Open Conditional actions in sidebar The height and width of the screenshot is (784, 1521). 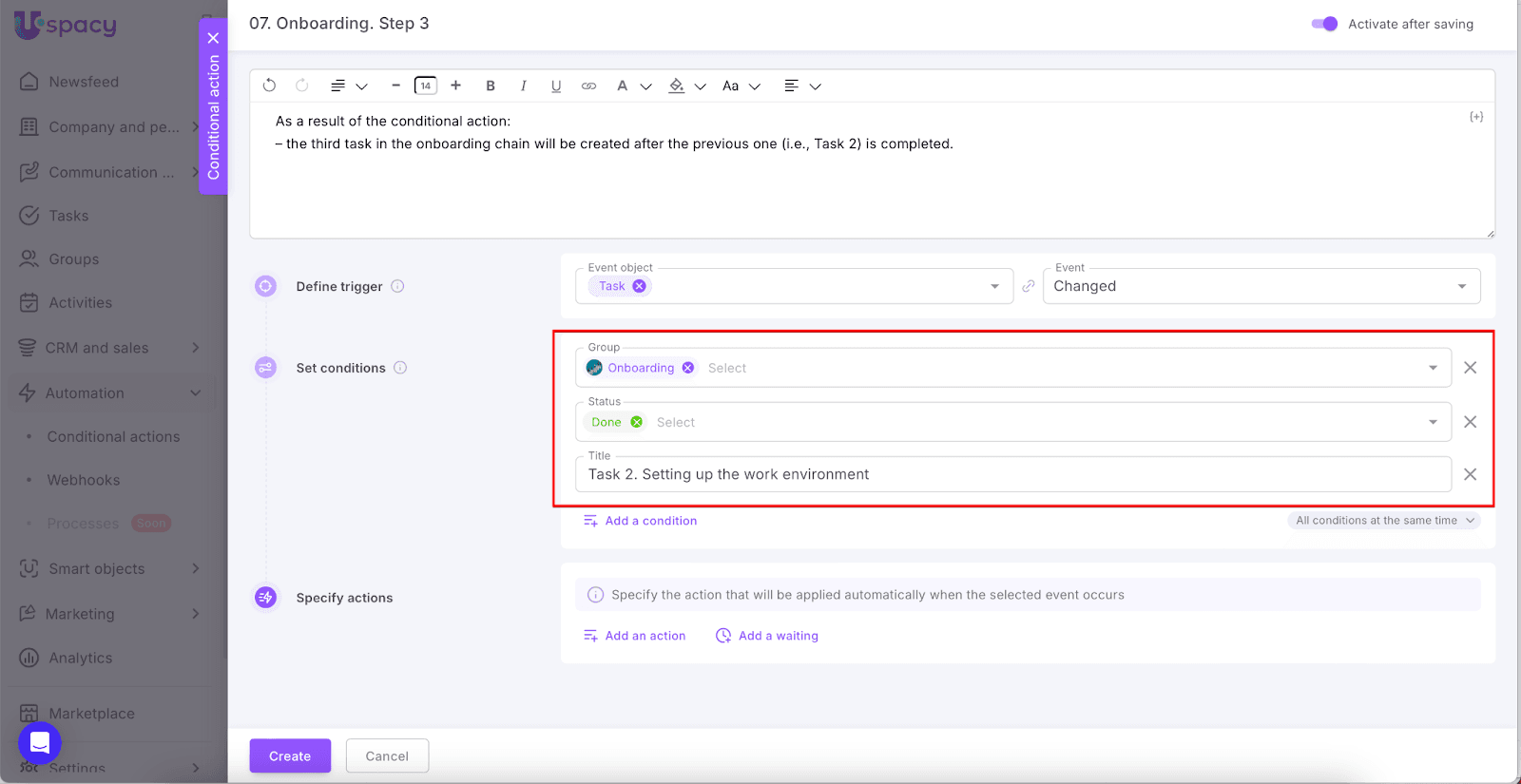click(x=113, y=436)
